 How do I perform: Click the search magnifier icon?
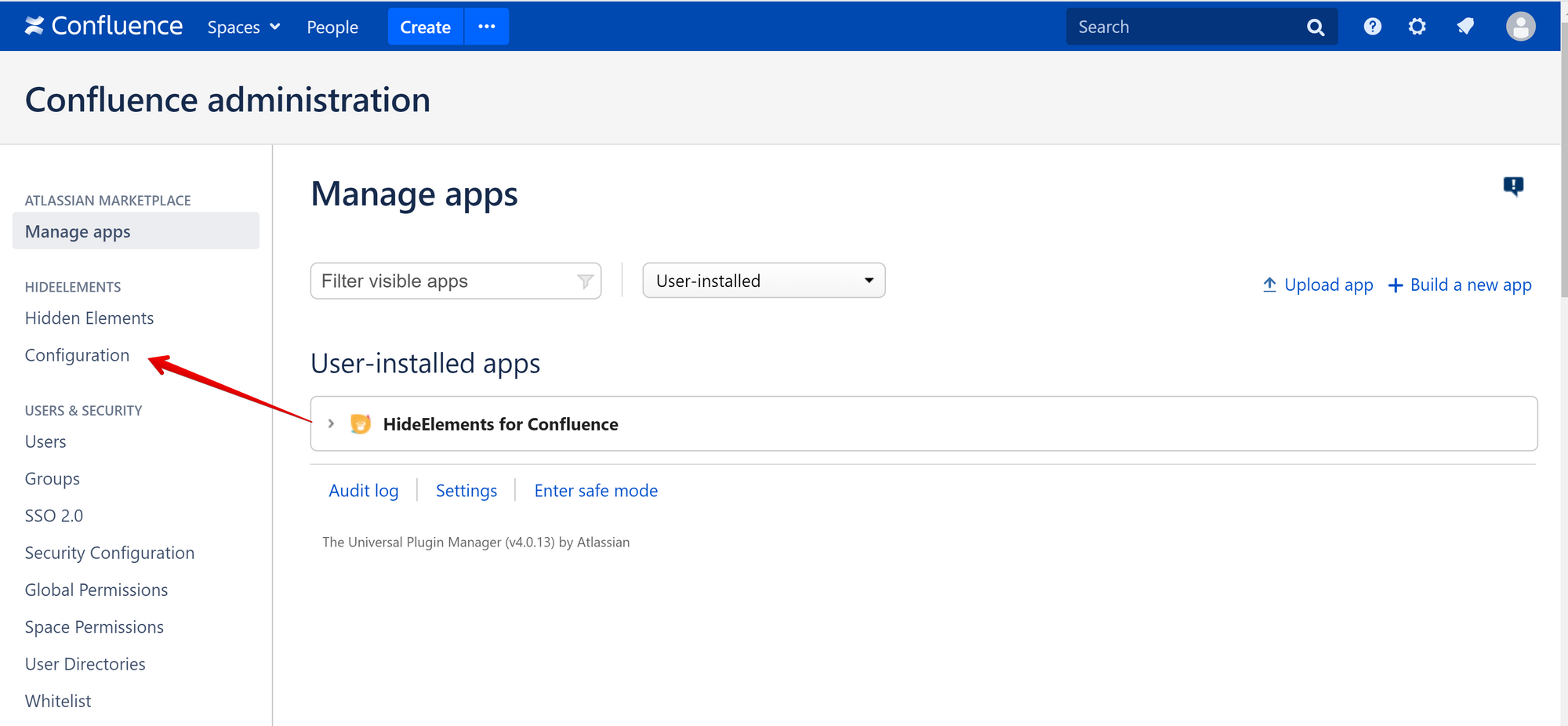pos(1316,27)
